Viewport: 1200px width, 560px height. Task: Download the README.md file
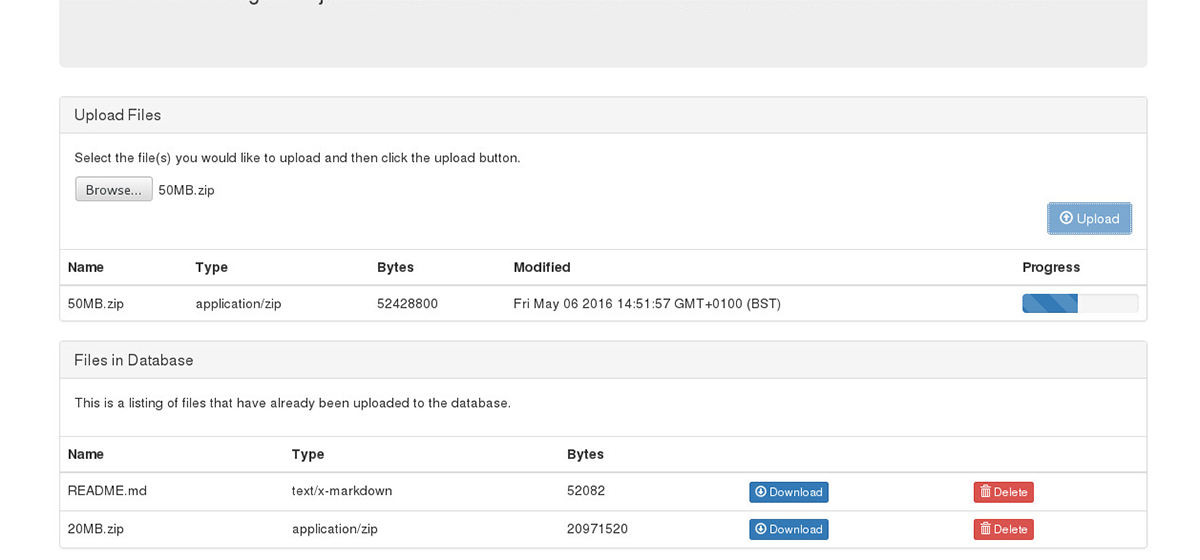point(789,492)
